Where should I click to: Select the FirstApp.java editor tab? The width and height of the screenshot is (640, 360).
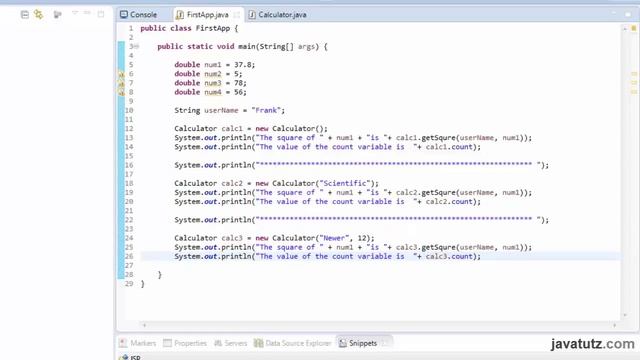pyautogui.click(x=208, y=15)
